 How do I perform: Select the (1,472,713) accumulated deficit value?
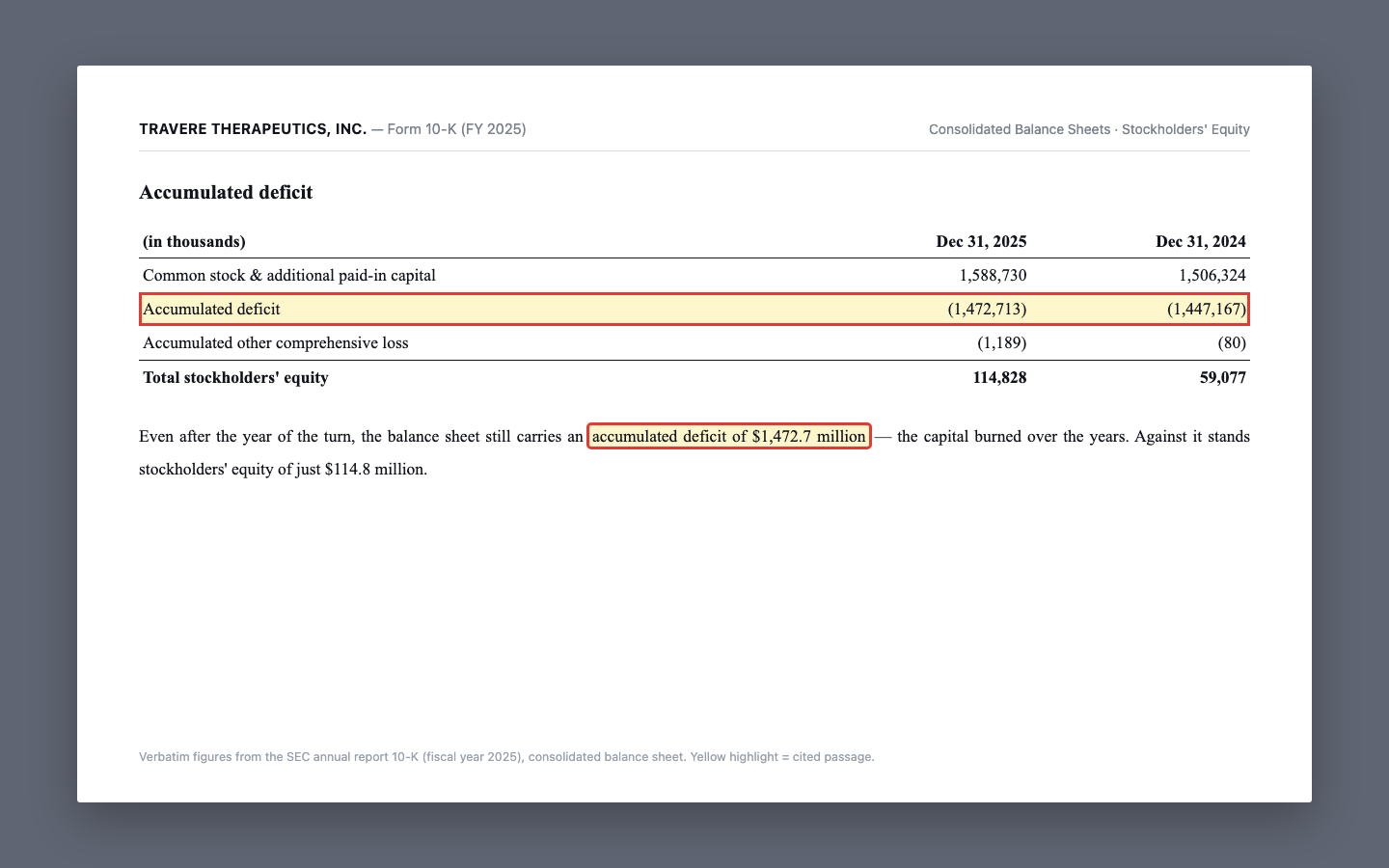(987, 310)
